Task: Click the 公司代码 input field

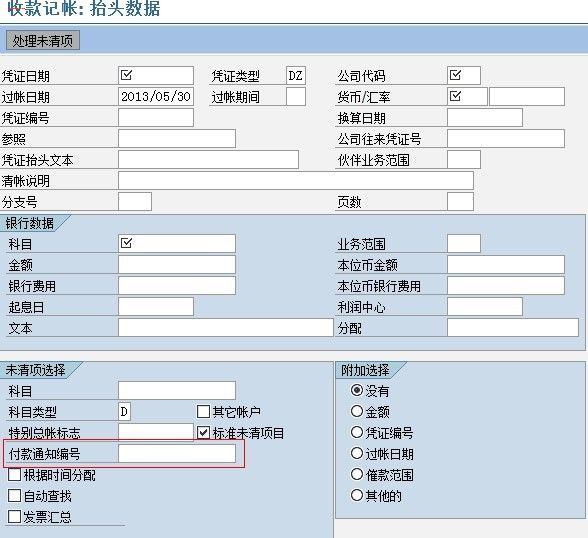Action: pos(464,75)
